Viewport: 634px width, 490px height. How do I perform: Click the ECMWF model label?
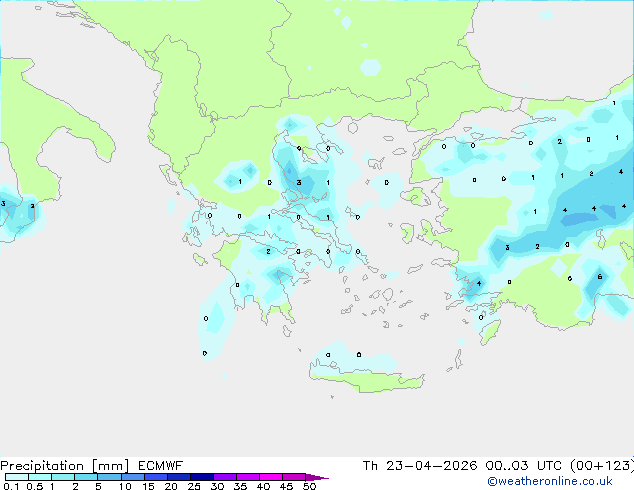click(161, 466)
